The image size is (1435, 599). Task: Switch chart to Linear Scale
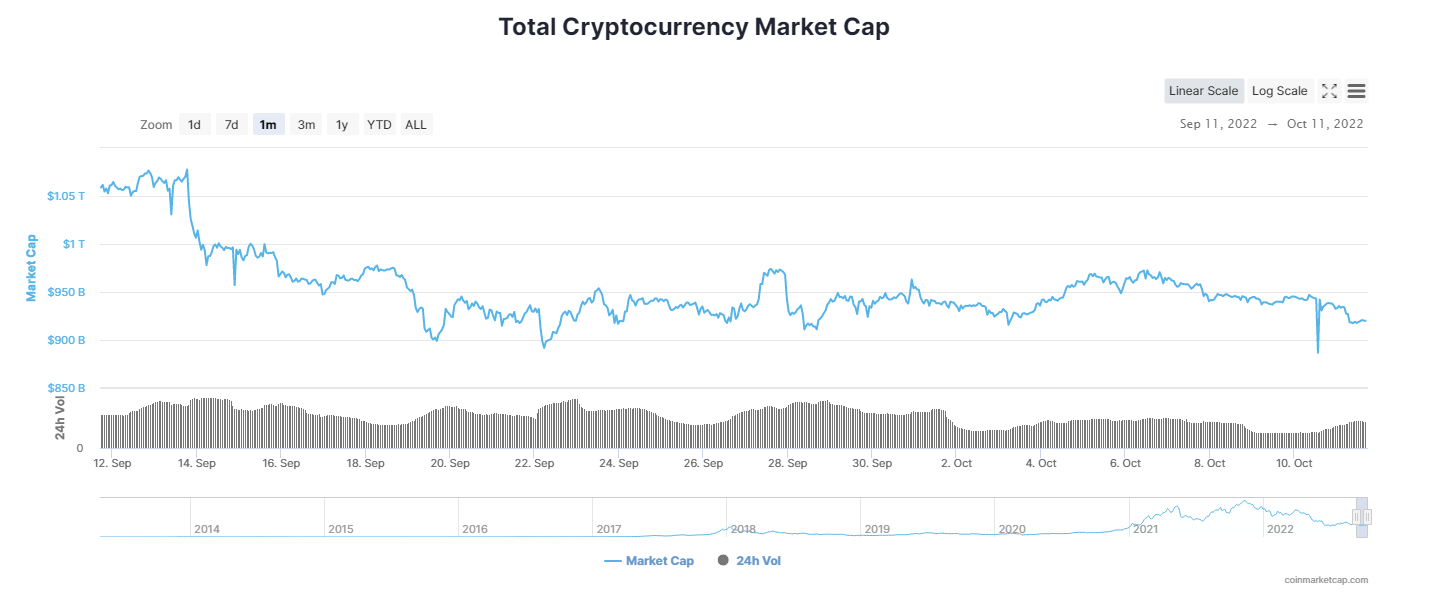(x=1204, y=91)
